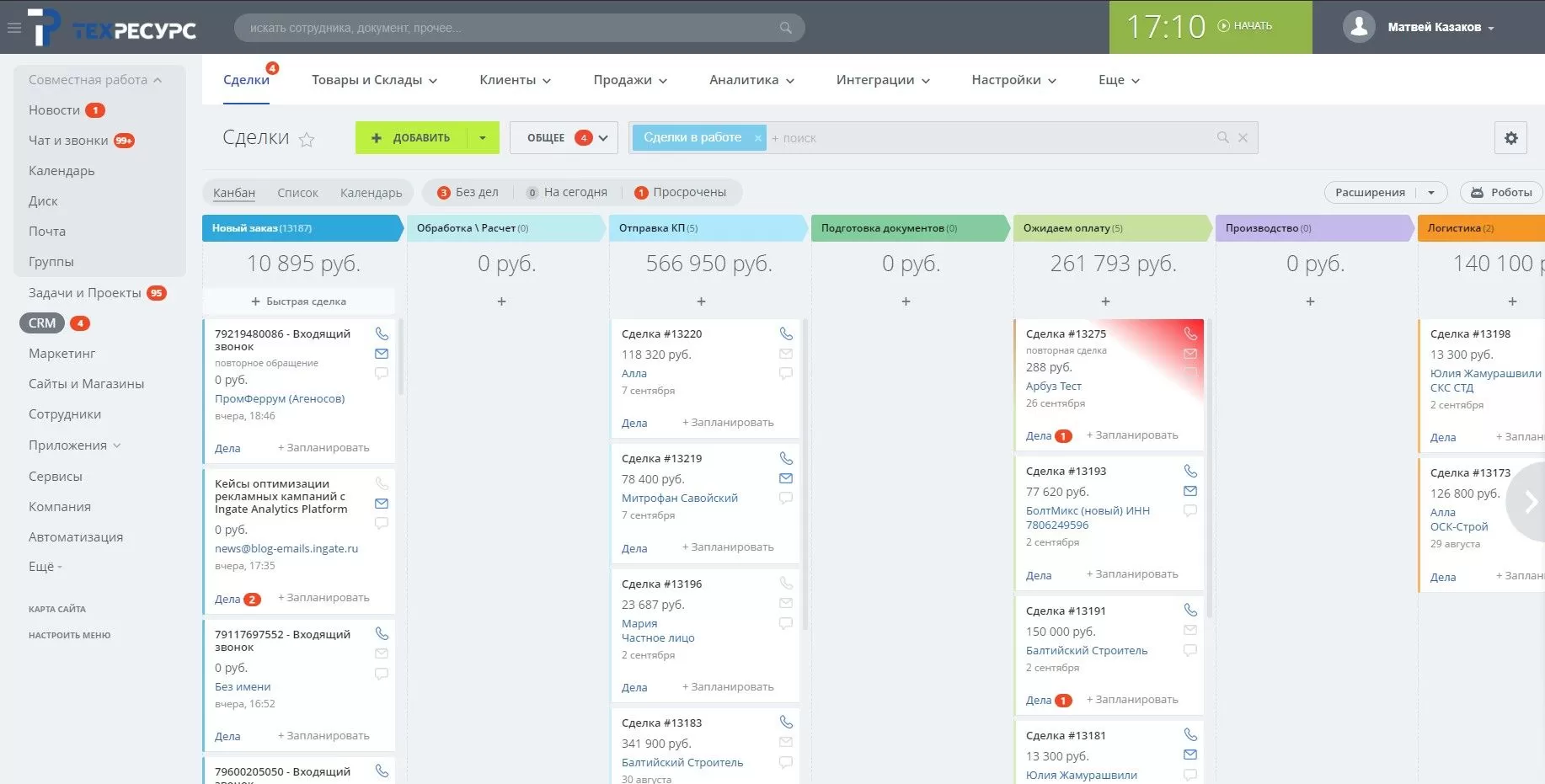Switch to the Список view tab

coord(297,193)
